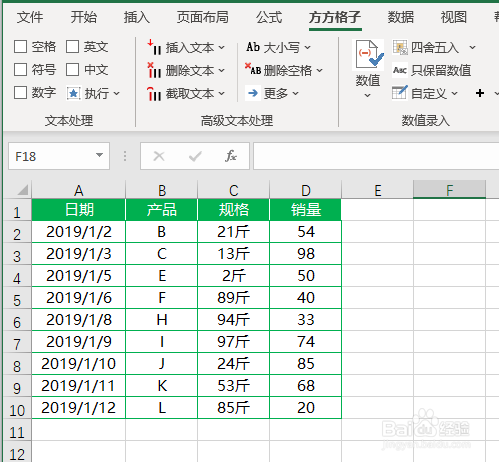Select the 销量 header cell
This screenshot has width=499, height=462.
point(306,210)
